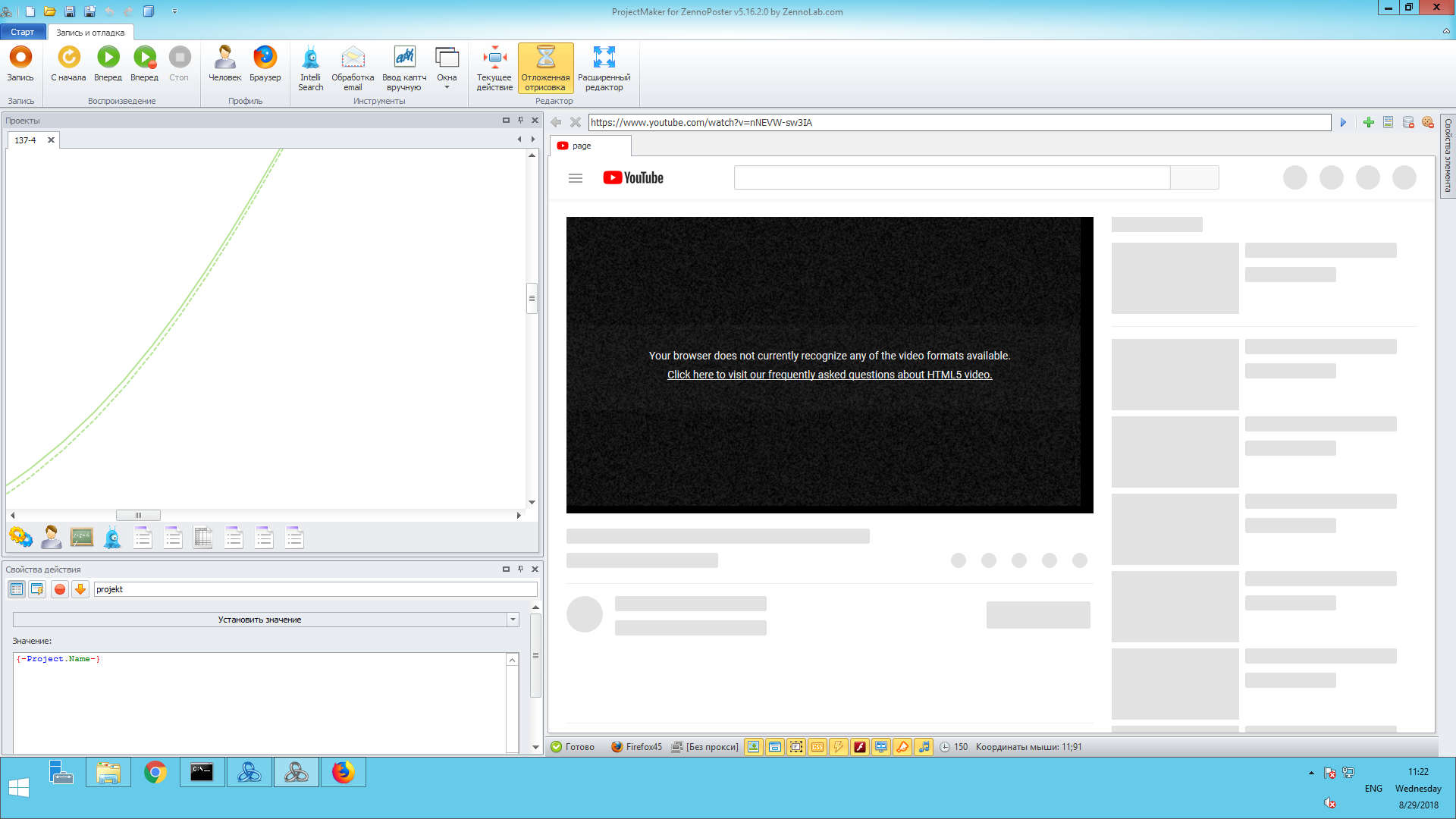1456x819 pixels.
Task: Toggle JavaScript lightning icon in status bar
Action: click(x=839, y=747)
